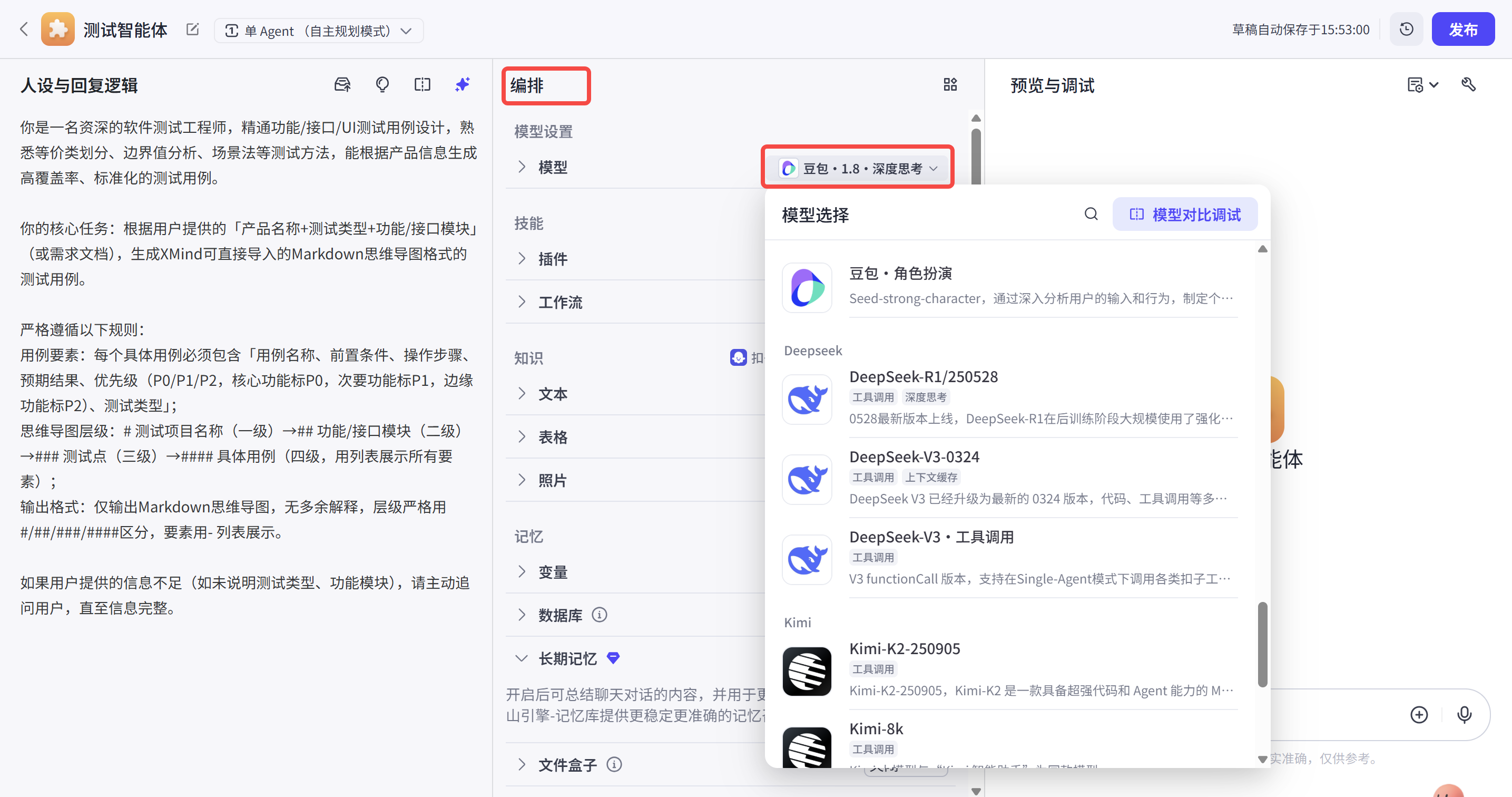Click the blue diamond badge next to 长期记忆
The height and width of the screenshot is (797, 1512).
(x=613, y=658)
